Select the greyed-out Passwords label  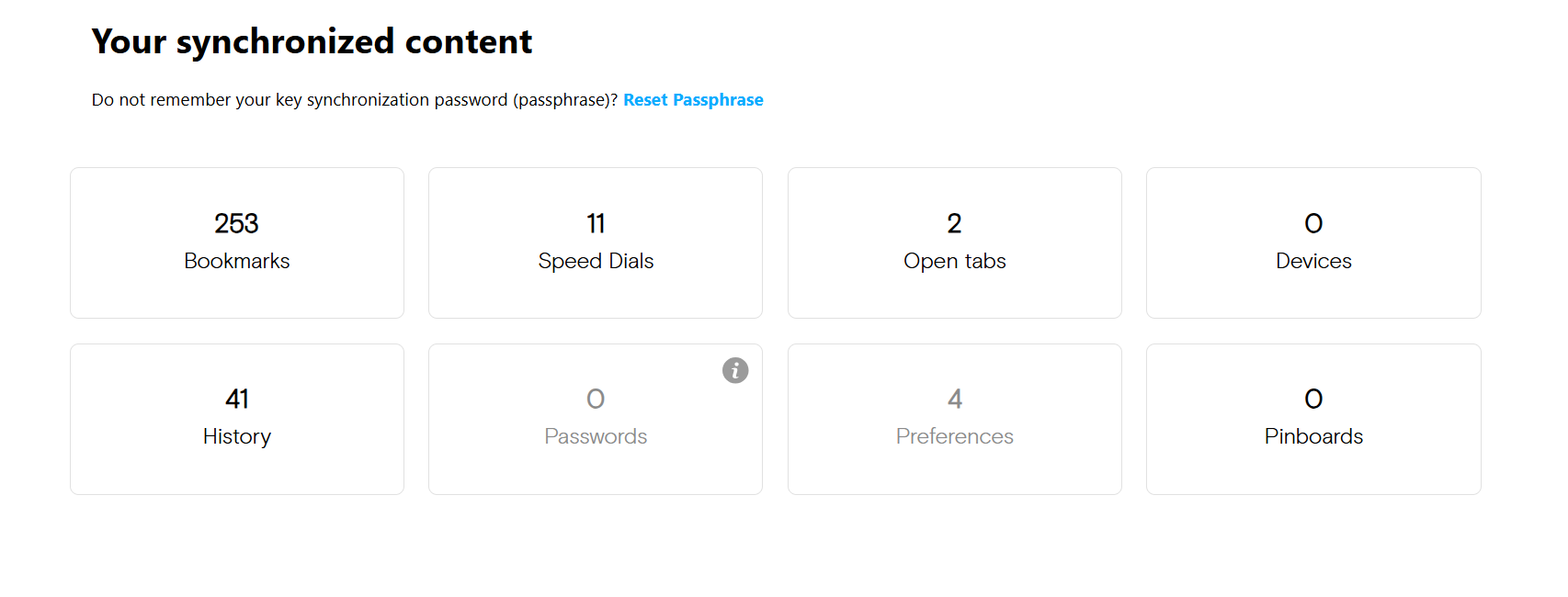[x=596, y=436]
